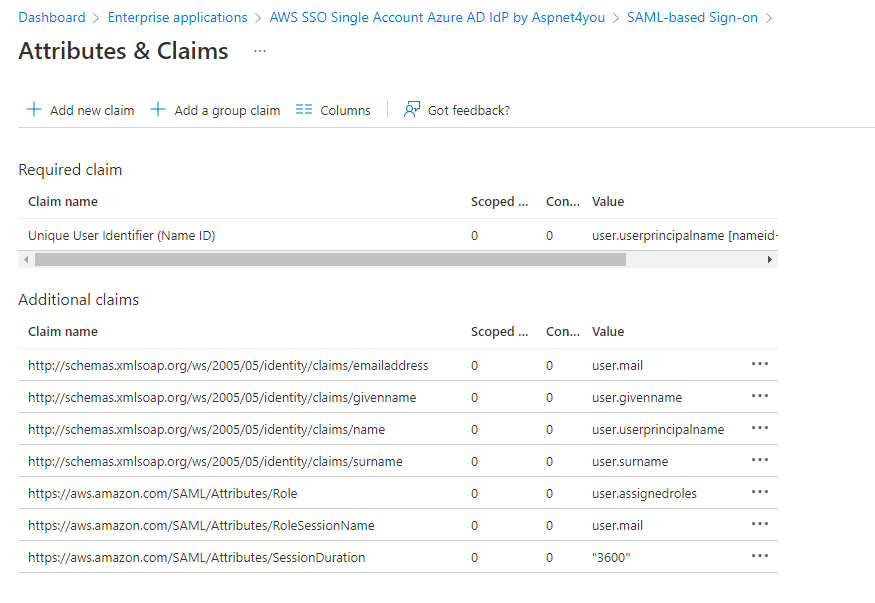This screenshot has height=603, width=875.
Task: Open the SAML/Attributes/Role claim
Action: tap(163, 493)
